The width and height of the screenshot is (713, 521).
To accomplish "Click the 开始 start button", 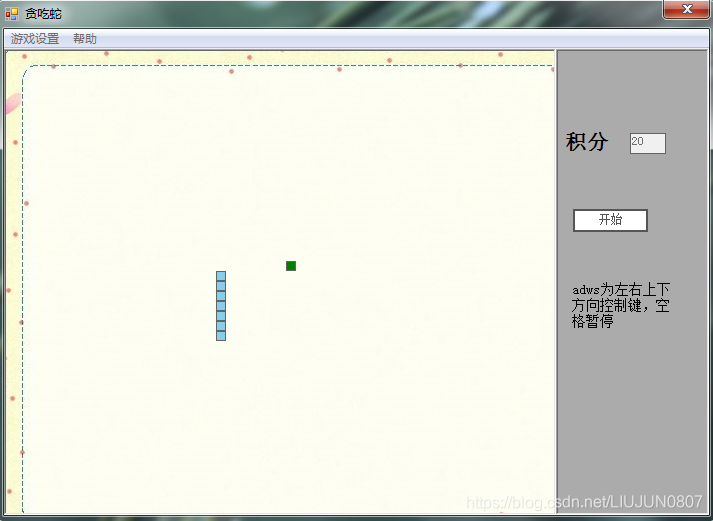I will tap(610, 220).
